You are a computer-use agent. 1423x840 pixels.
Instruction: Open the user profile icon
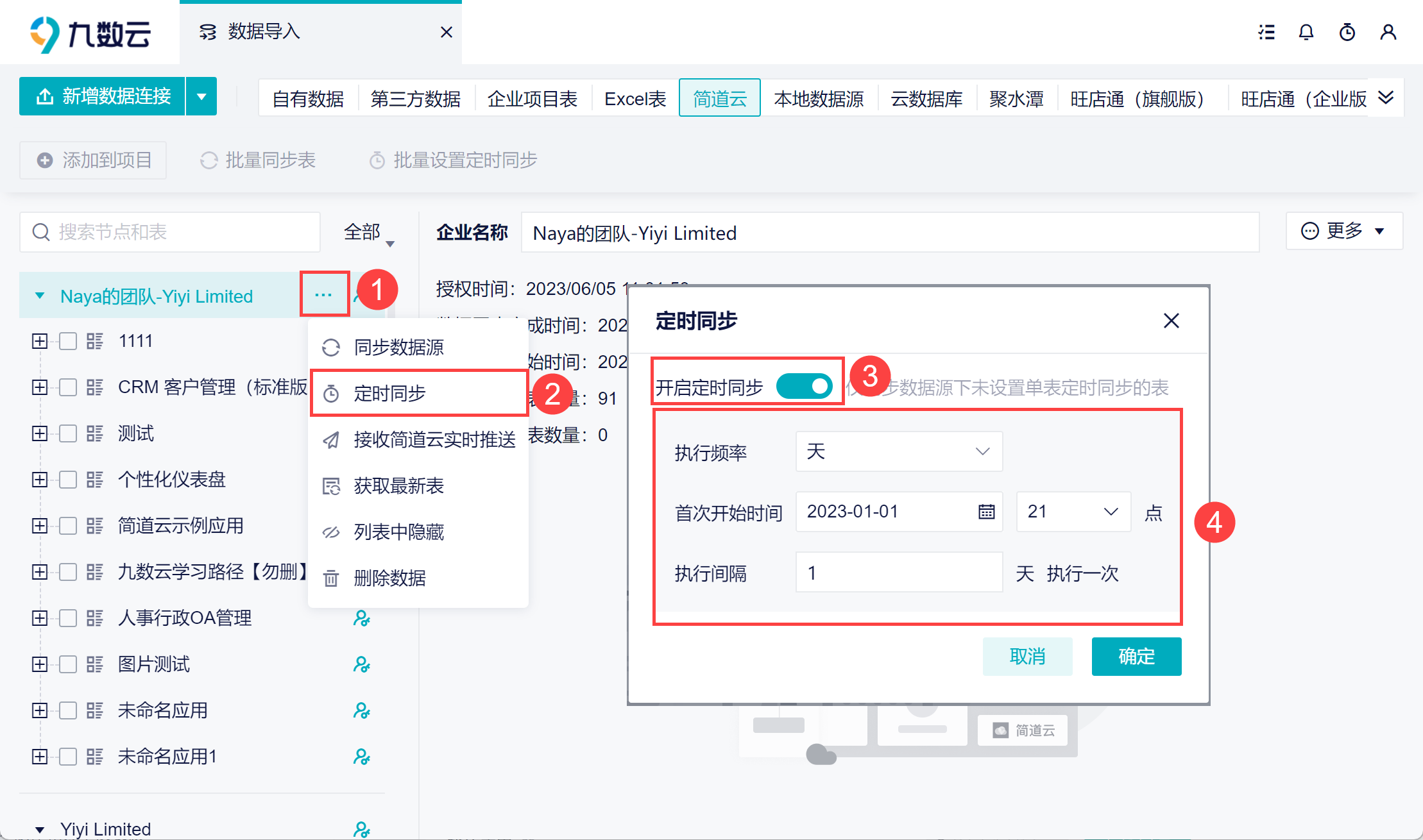click(x=1388, y=32)
